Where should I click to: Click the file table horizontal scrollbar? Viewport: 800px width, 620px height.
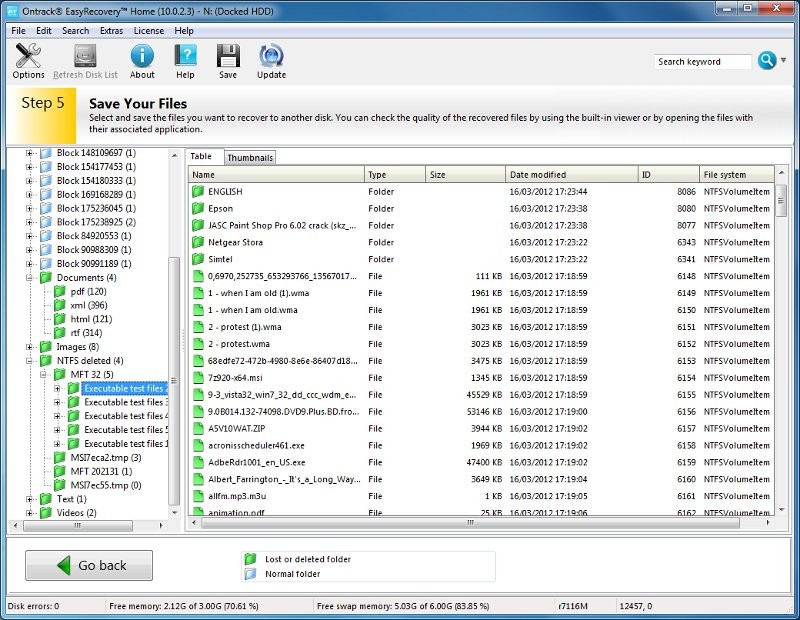470,523
